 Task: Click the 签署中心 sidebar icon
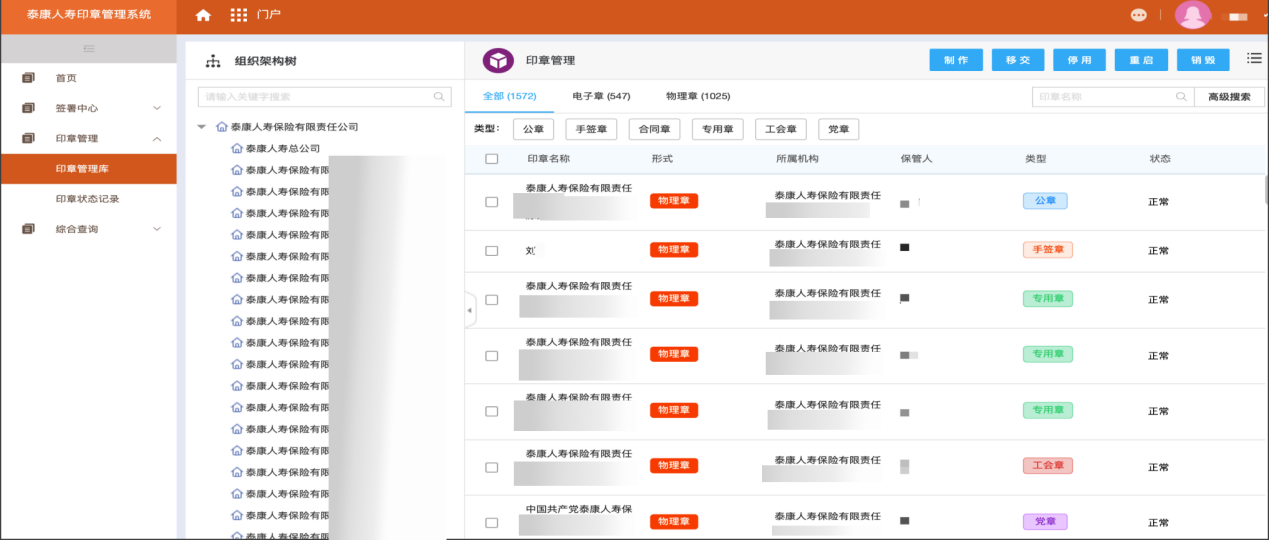coord(28,108)
